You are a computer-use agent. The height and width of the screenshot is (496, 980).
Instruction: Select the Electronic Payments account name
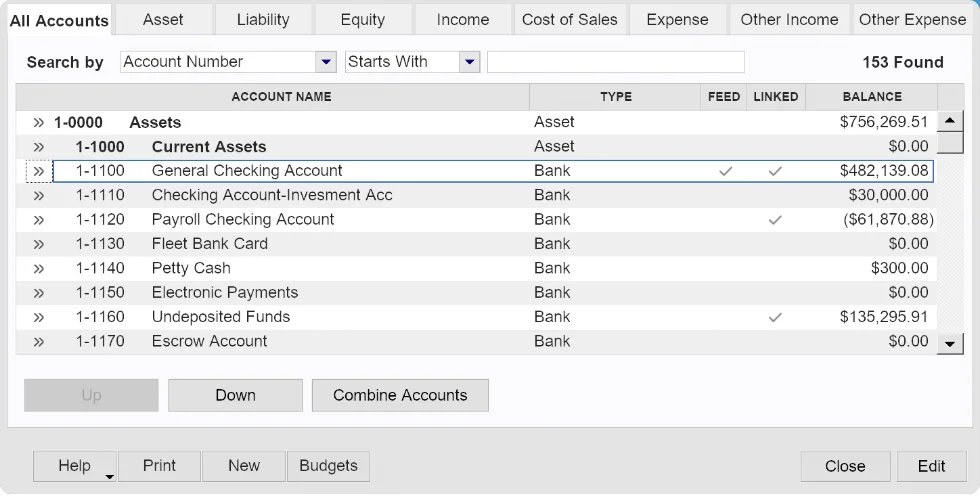click(x=225, y=293)
